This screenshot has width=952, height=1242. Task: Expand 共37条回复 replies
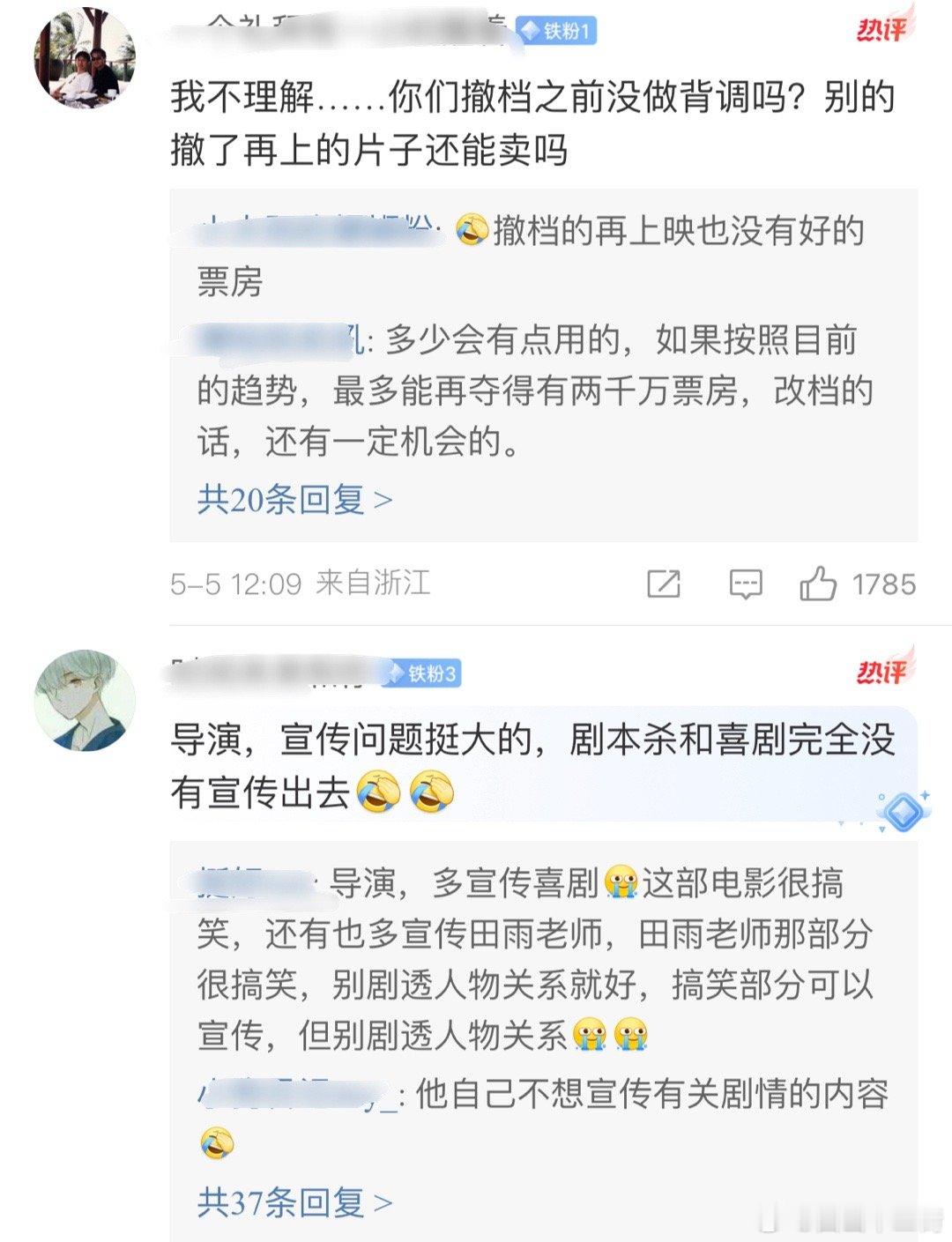pos(294,1201)
